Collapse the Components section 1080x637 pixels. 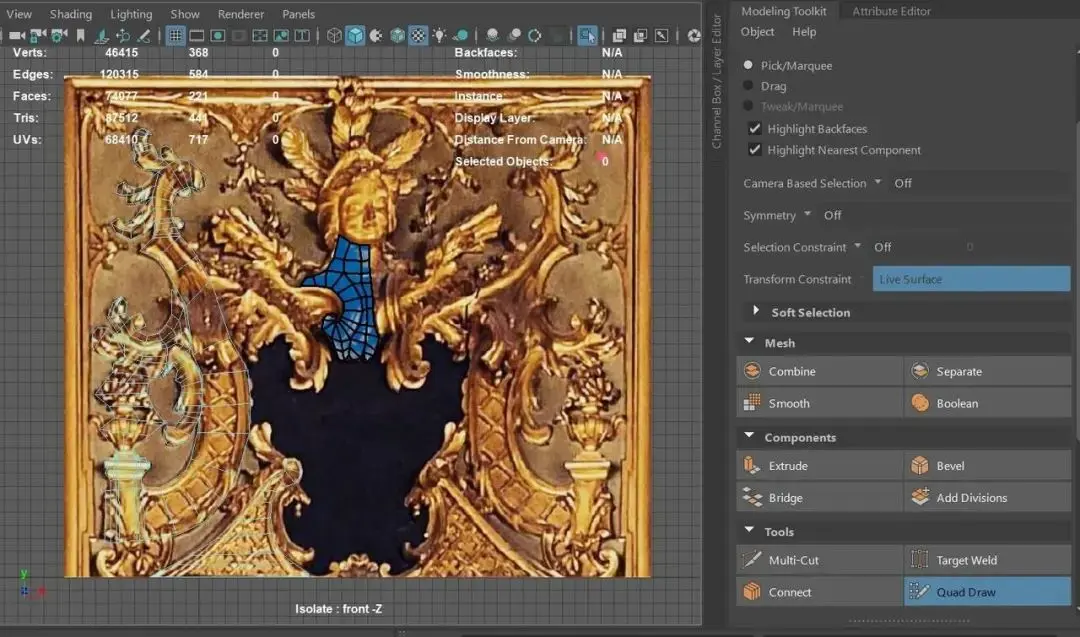click(749, 436)
